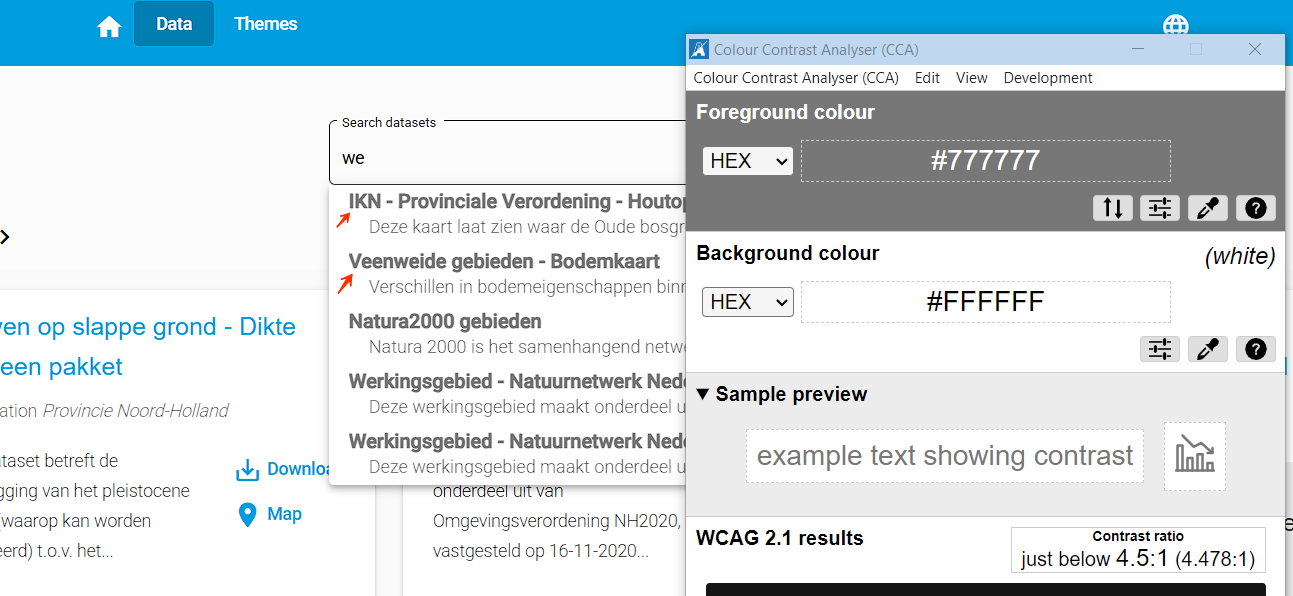The image size is (1293, 596).
Task: Switch to the Themes tab
Action: (x=265, y=24)
